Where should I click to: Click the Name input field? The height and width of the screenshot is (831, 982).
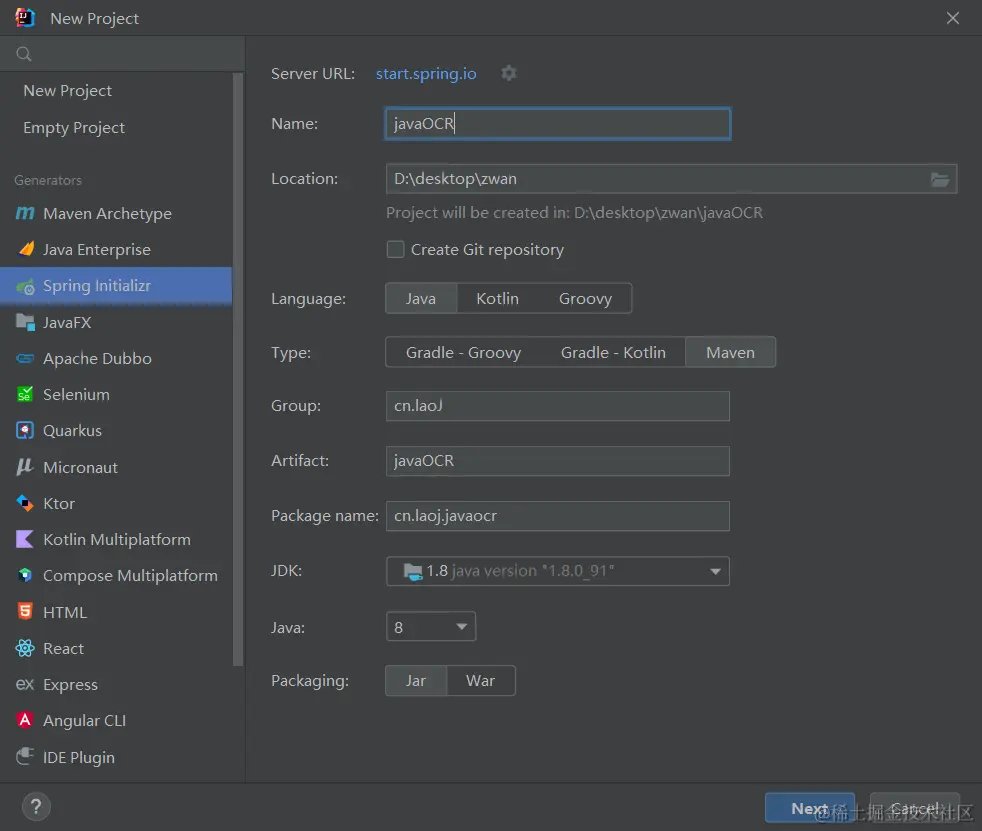tap(557, 124)
